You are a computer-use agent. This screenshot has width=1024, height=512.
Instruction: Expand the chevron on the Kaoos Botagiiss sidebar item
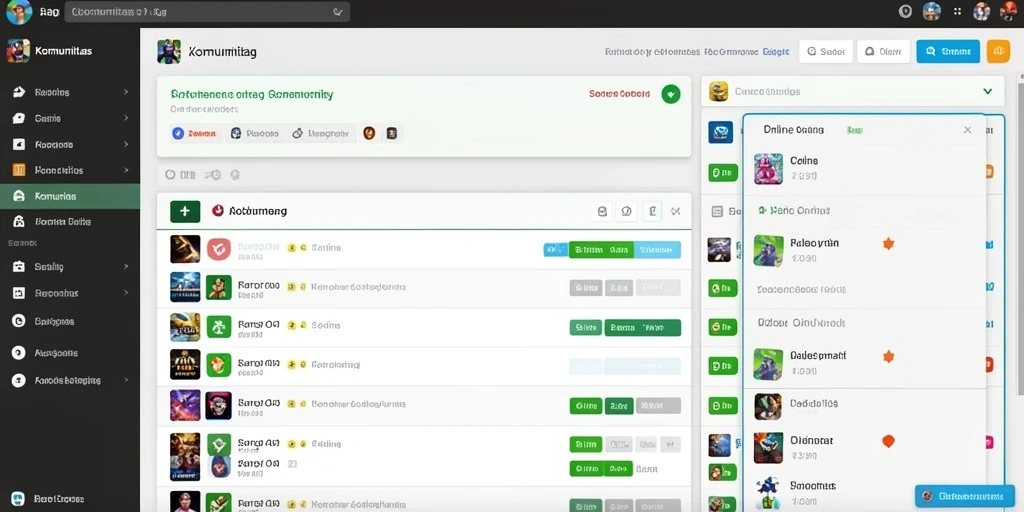tap(126, 380)
